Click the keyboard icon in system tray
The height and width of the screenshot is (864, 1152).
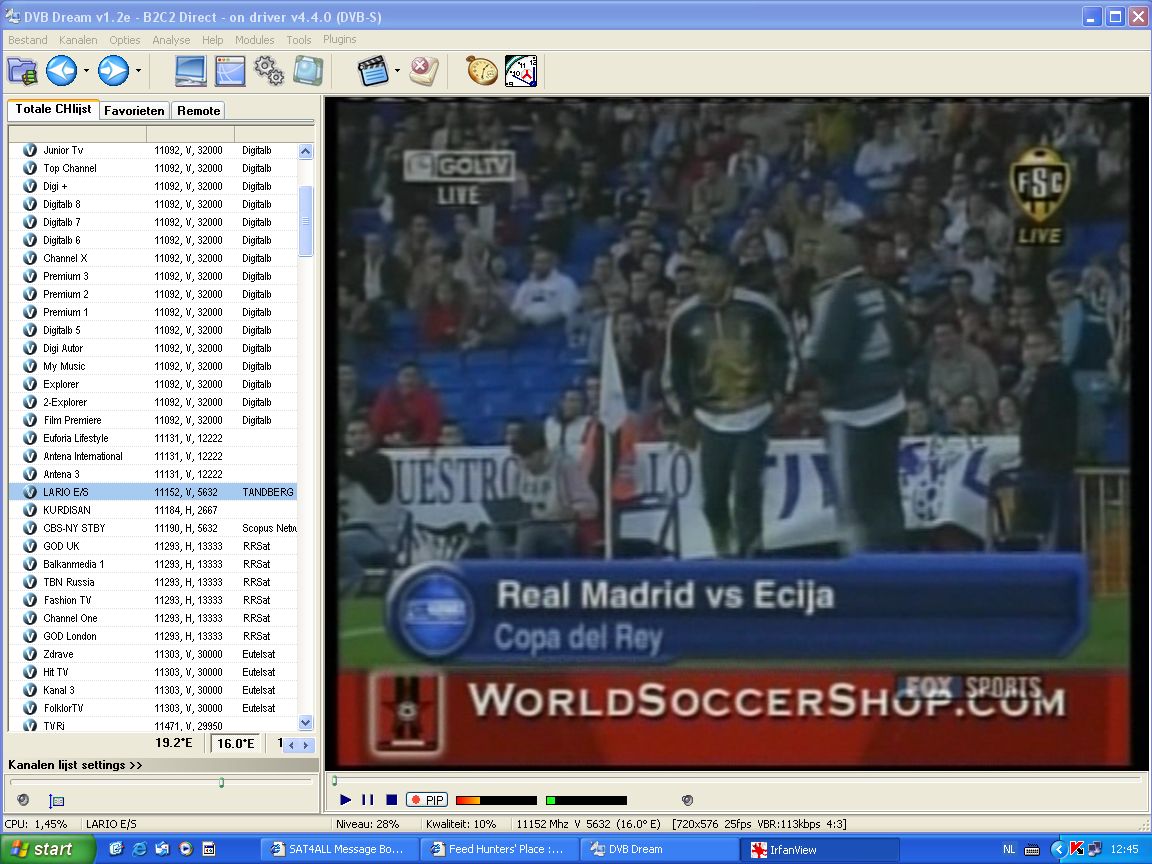point(1032,850)
